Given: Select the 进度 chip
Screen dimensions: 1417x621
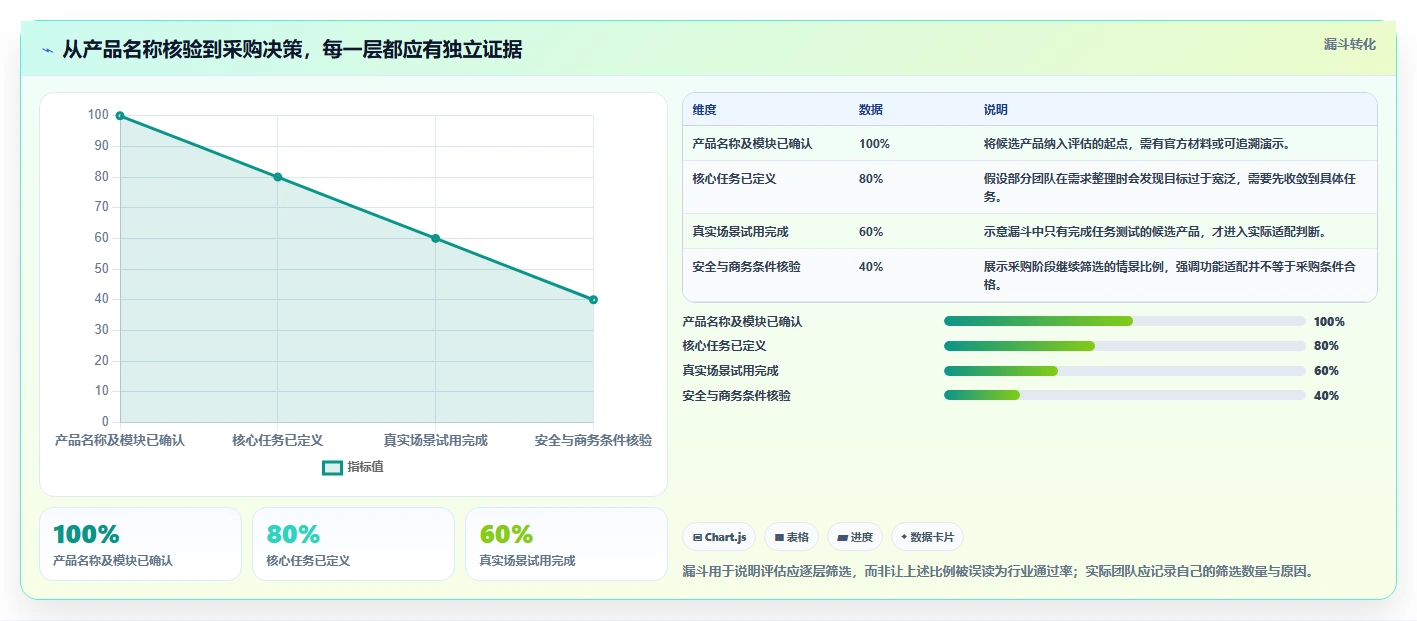Looking at the screenshot, I should [x=855, y=537].
